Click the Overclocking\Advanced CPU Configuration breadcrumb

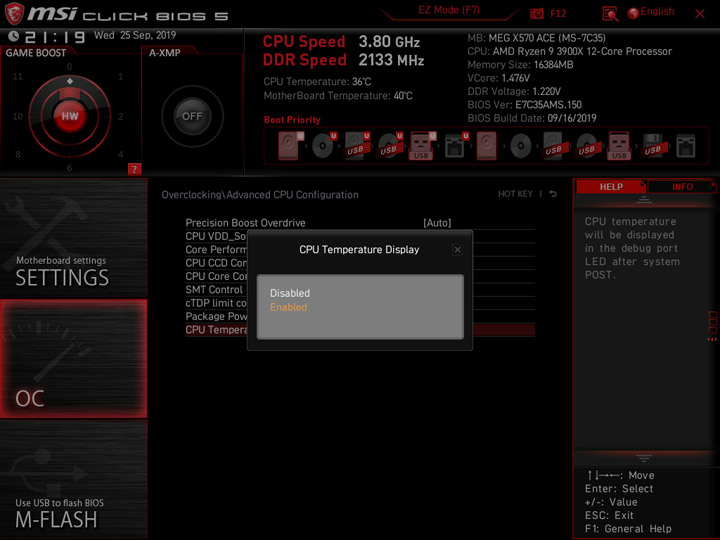point(260,195)
